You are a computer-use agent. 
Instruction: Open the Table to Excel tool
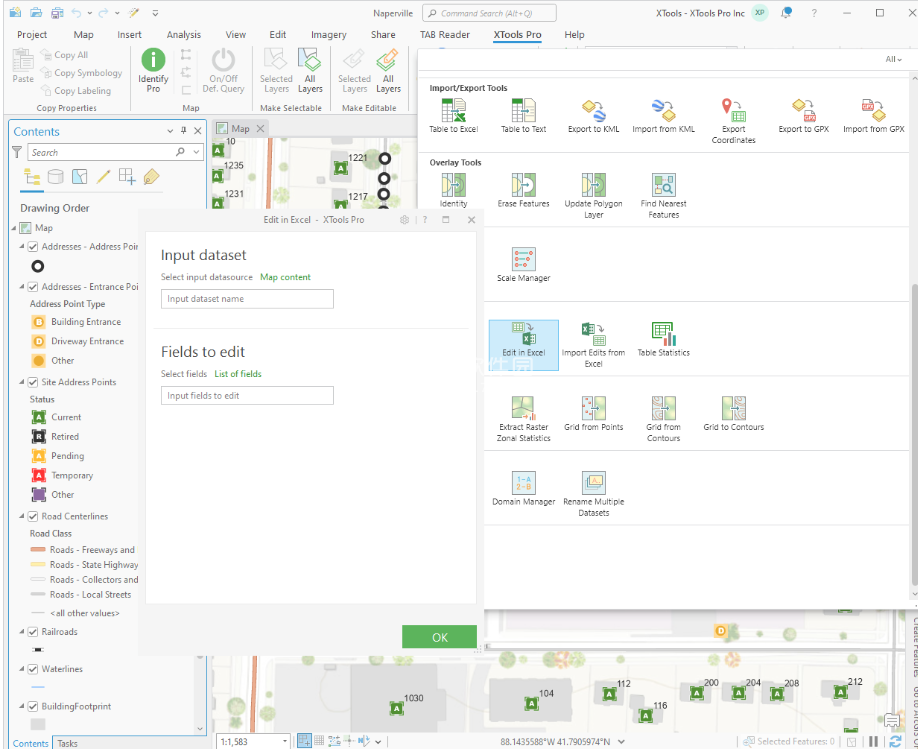(x=453, y=116)
